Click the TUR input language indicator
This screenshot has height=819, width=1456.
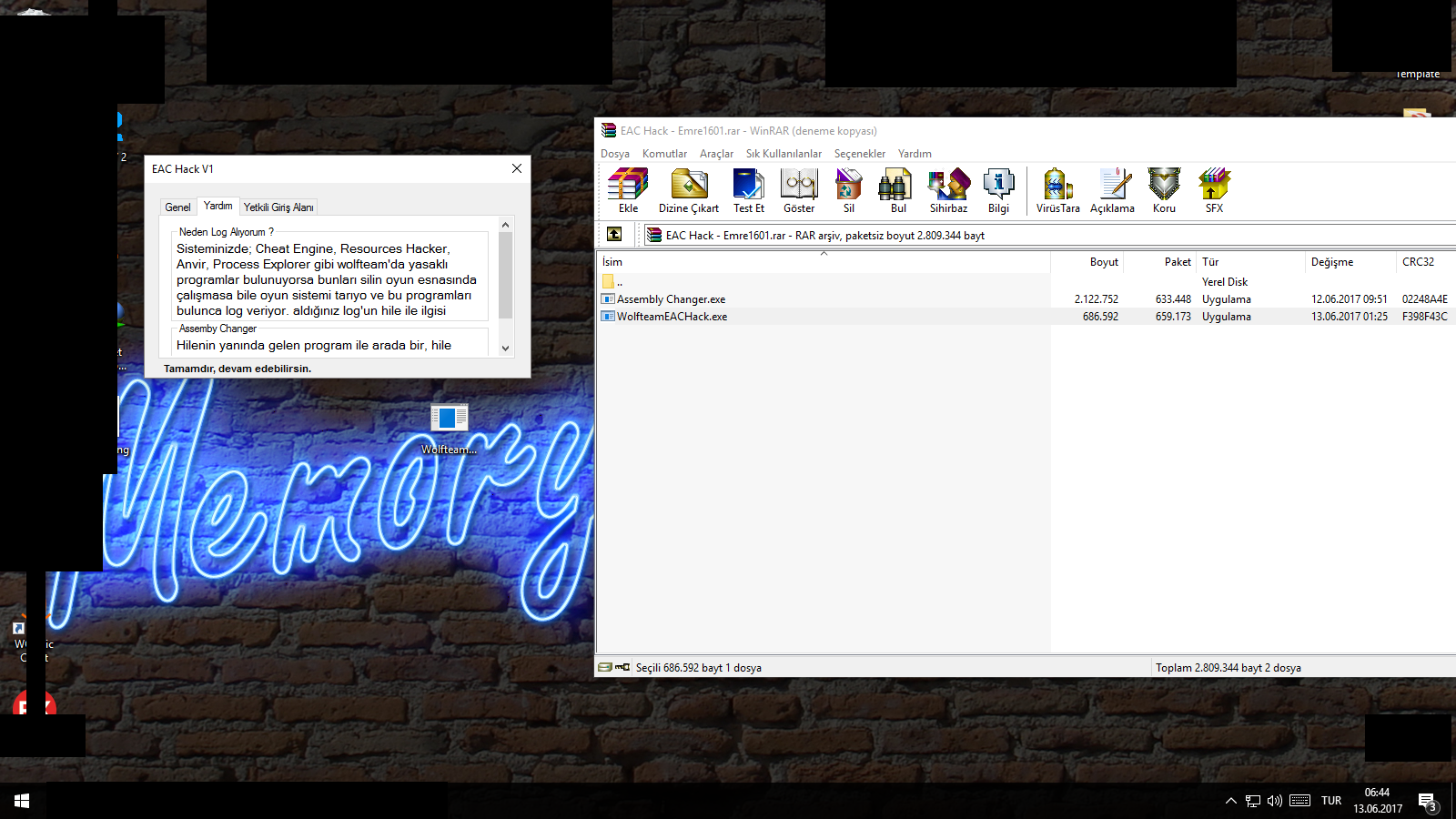pos(1331,801)
